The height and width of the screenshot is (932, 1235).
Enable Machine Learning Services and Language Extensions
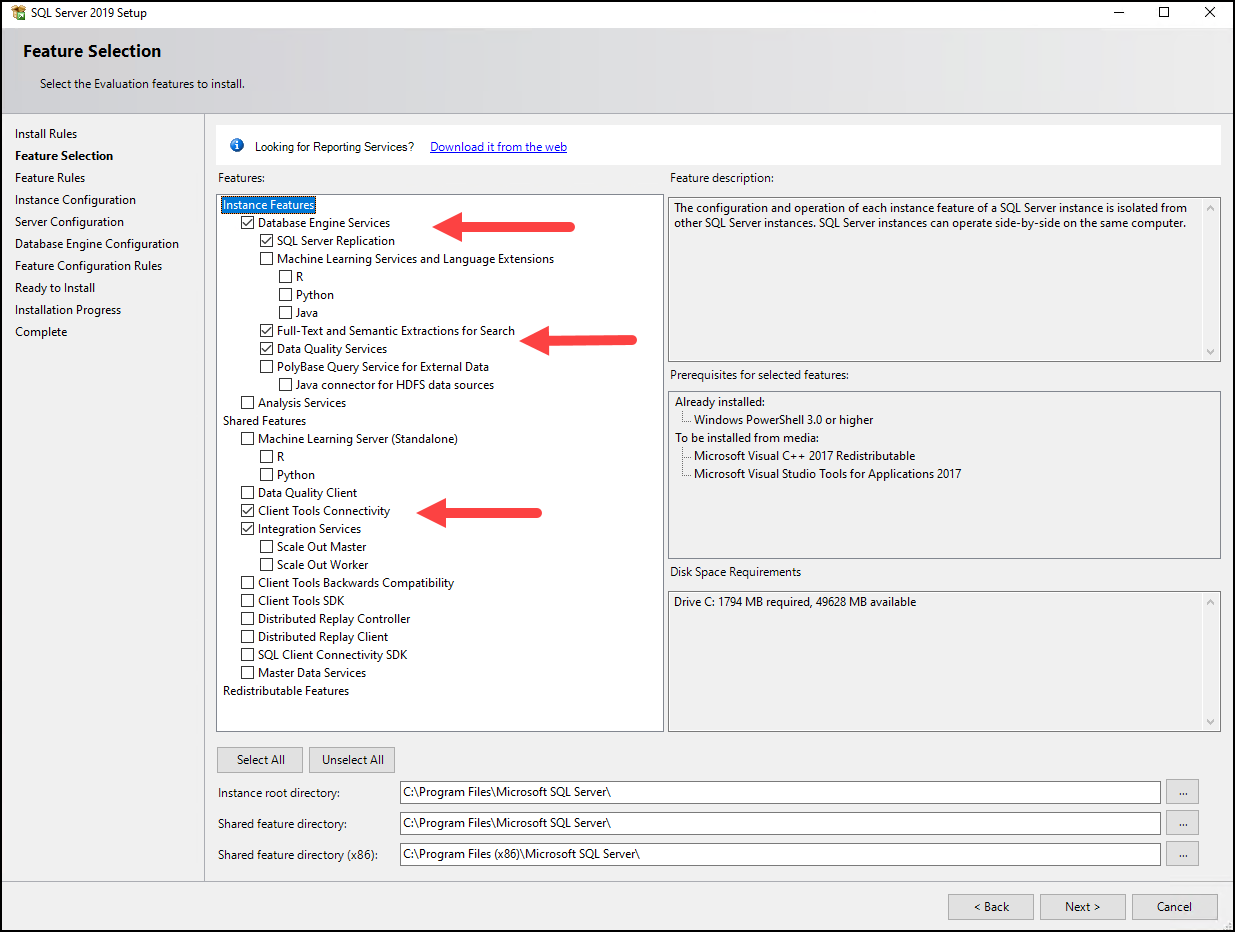click(267, 259)
